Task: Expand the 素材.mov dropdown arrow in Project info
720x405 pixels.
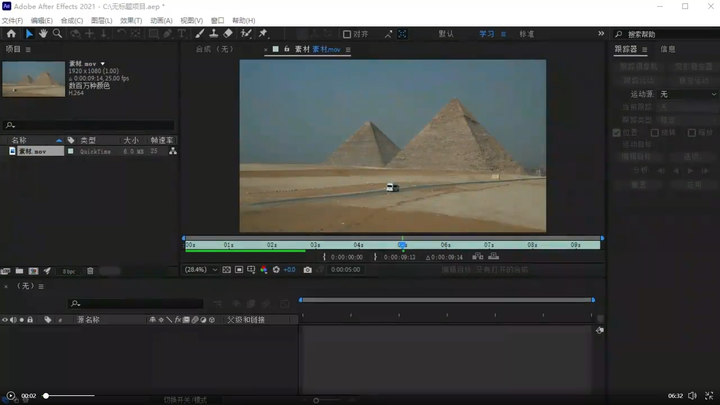Action: coord(103,64)
